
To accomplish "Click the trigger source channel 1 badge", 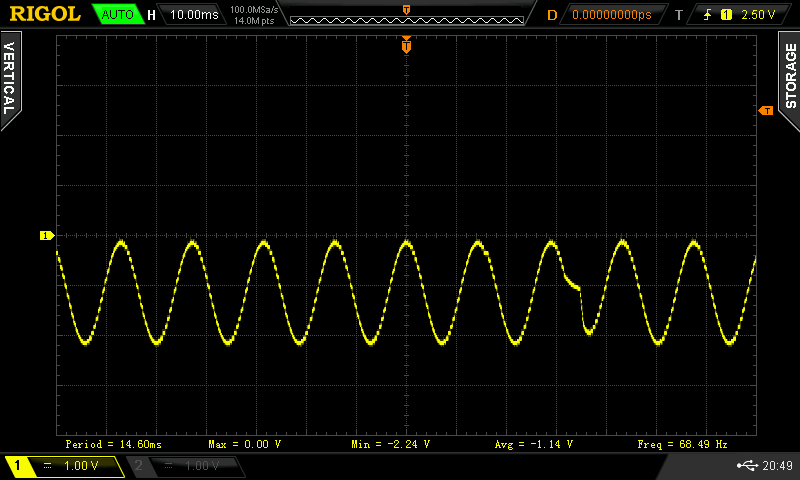I will 726,15.
